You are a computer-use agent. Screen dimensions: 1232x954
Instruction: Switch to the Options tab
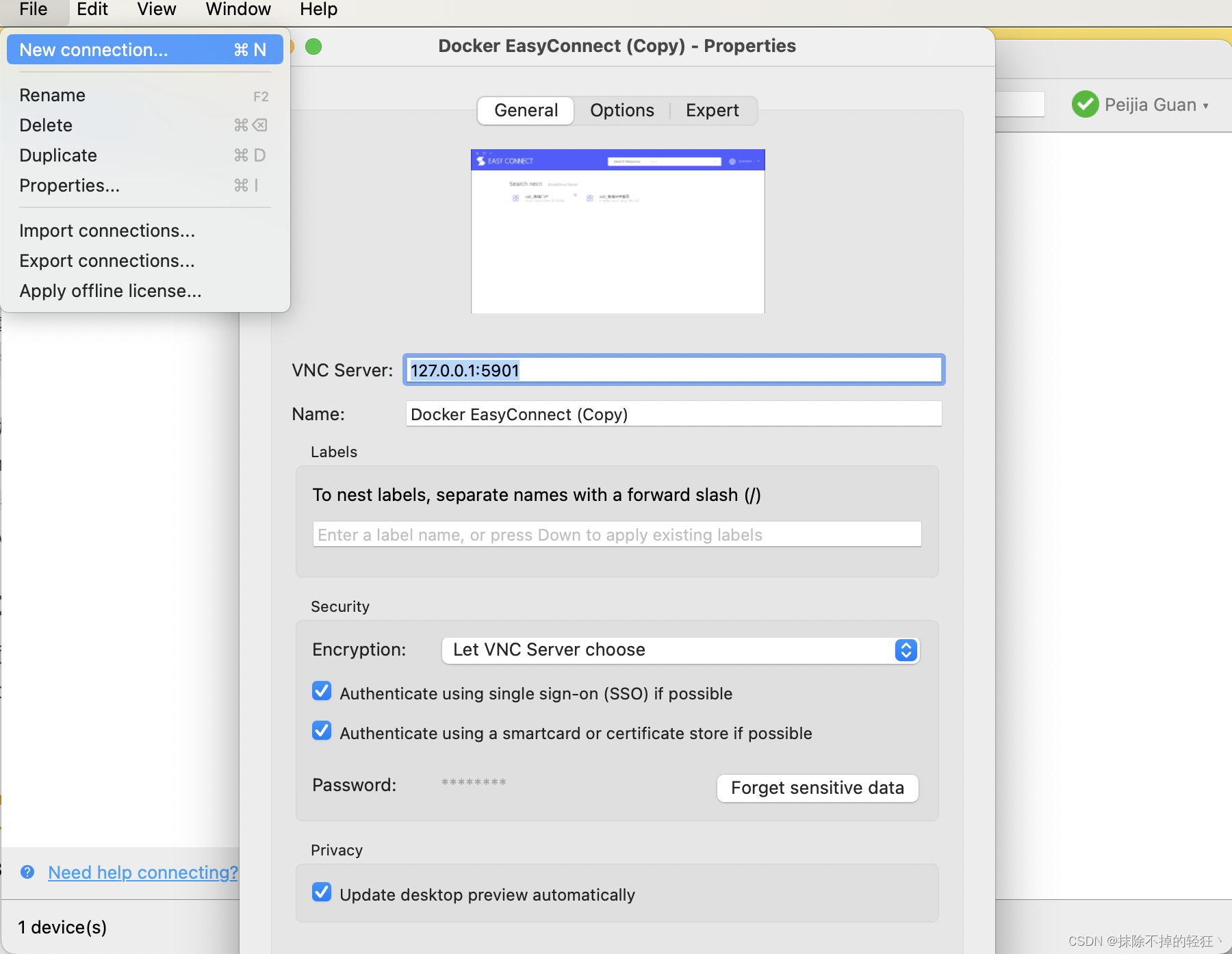click(621, 110)
